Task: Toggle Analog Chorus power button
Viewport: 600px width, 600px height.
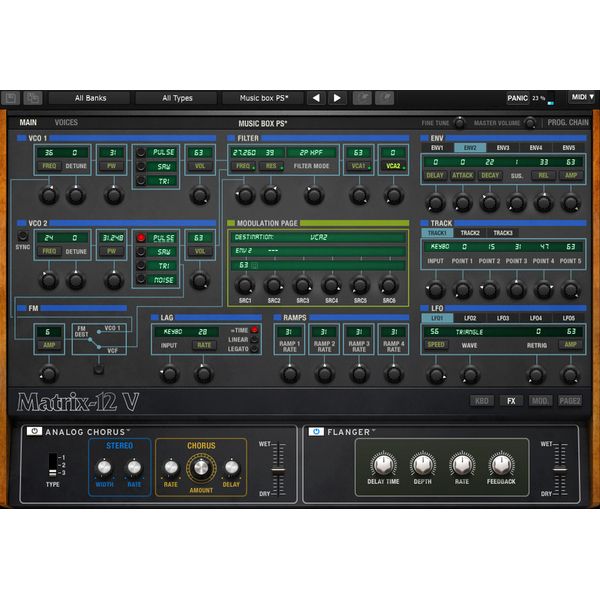Action: [34, 431]
